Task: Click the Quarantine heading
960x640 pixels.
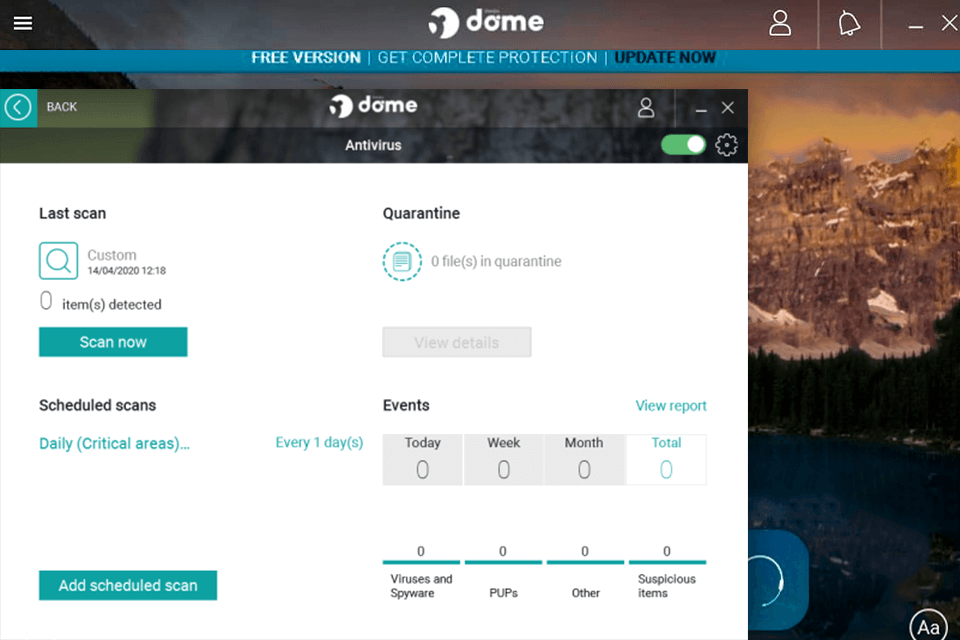Action: coord(421,213)
